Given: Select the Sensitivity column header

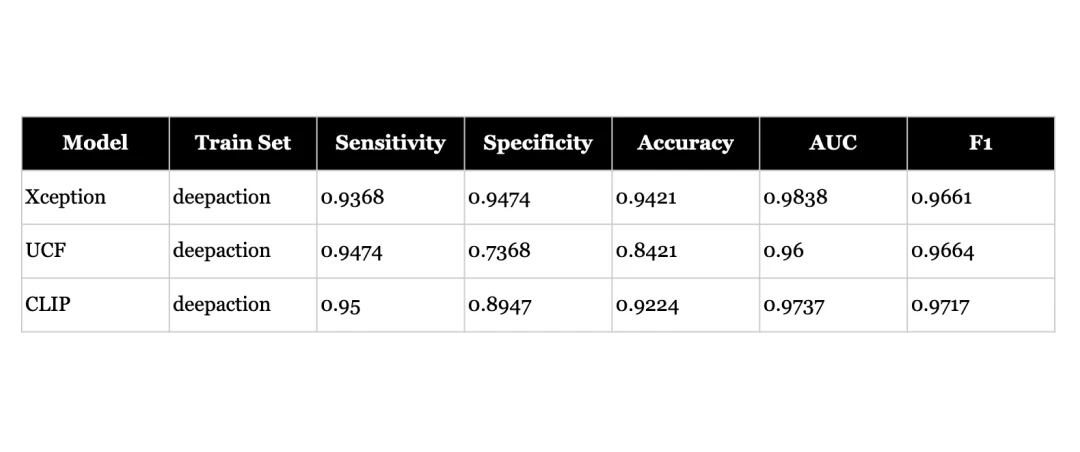Looking at the screenshot, I should point(390,143).
